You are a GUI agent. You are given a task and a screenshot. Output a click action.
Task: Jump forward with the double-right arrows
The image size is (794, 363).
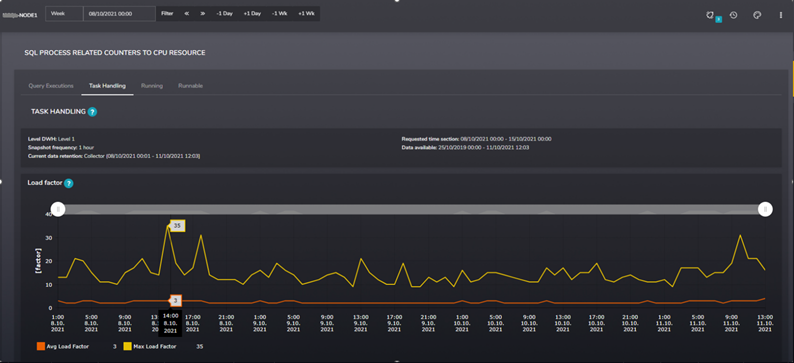203,14
